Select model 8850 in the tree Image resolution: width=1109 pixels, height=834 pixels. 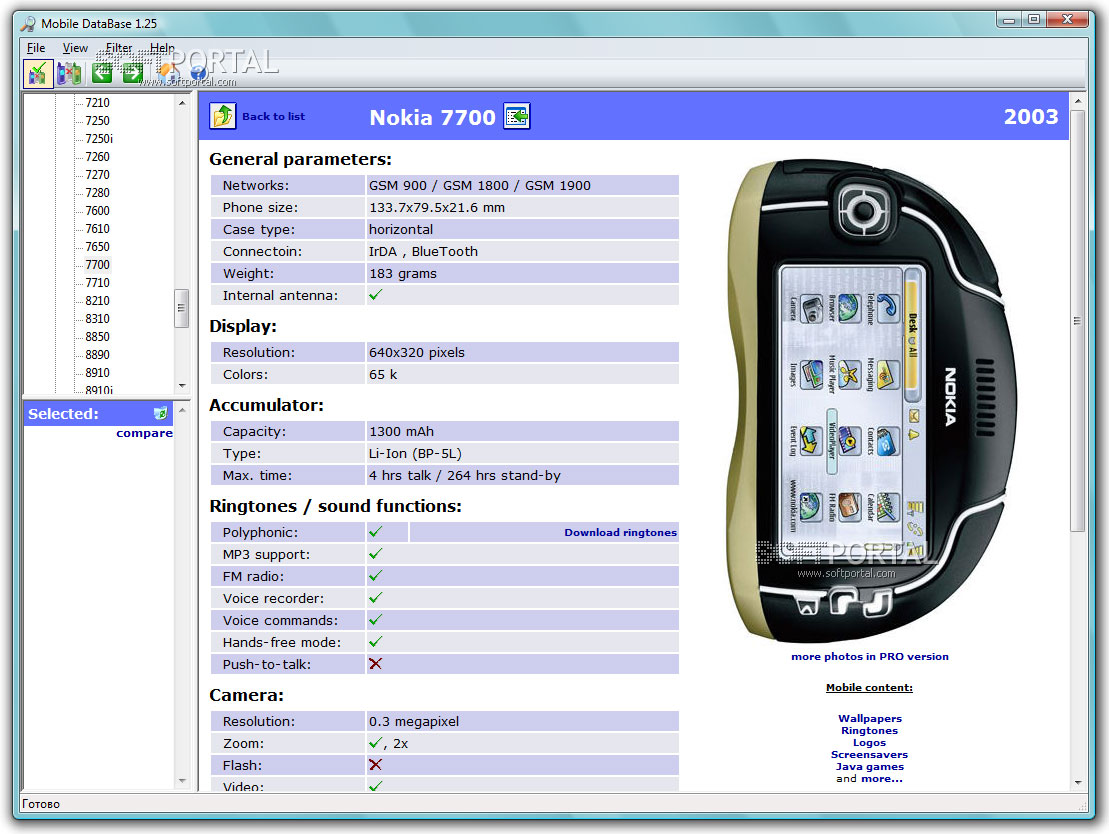(x=98, y=337)
